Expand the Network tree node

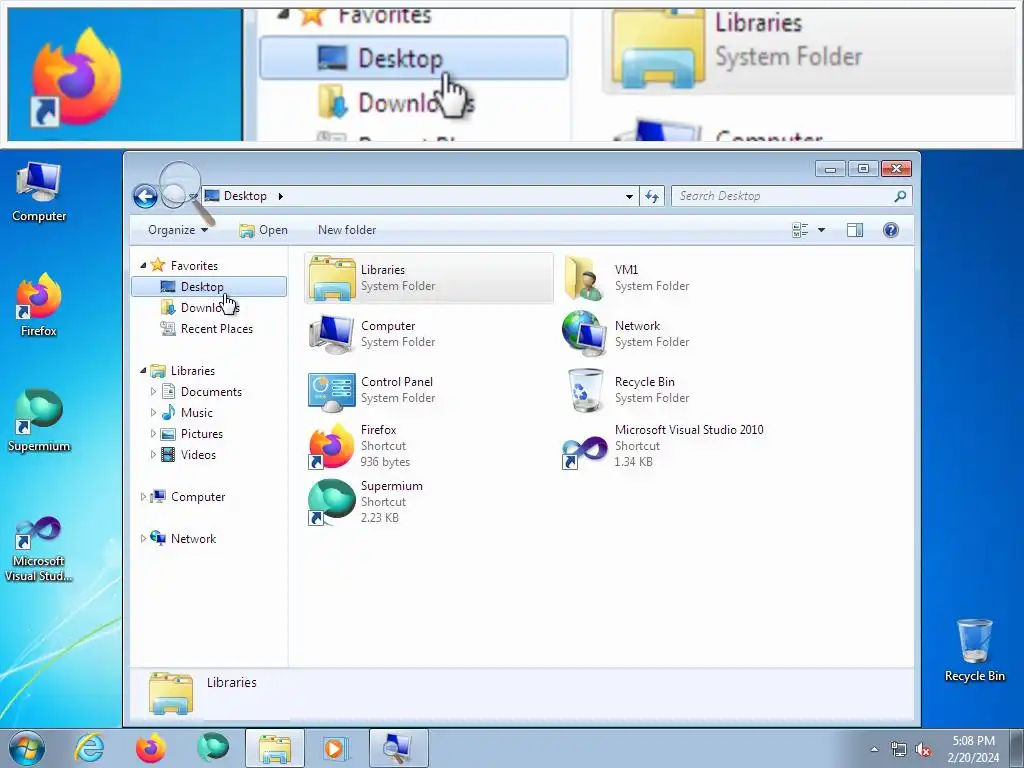pyautogui.click(x=143, y=539)
